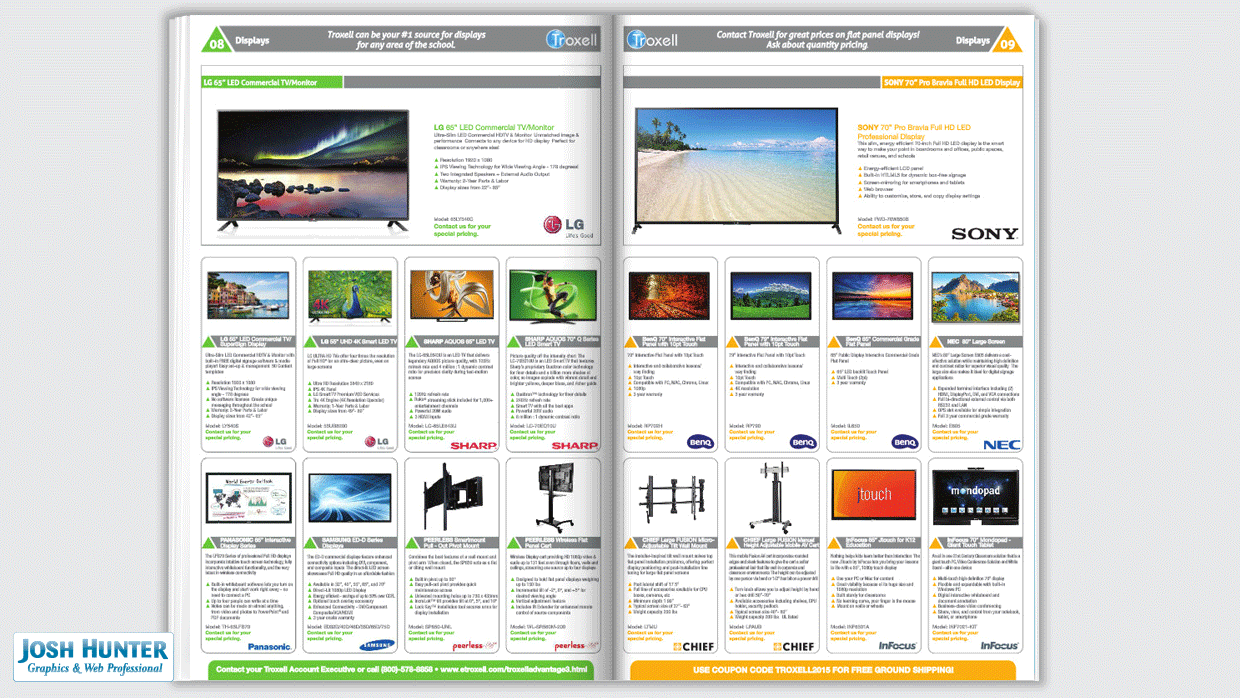Click the orange SONY 70" Pro Bravia header bar

coord(952,83)
